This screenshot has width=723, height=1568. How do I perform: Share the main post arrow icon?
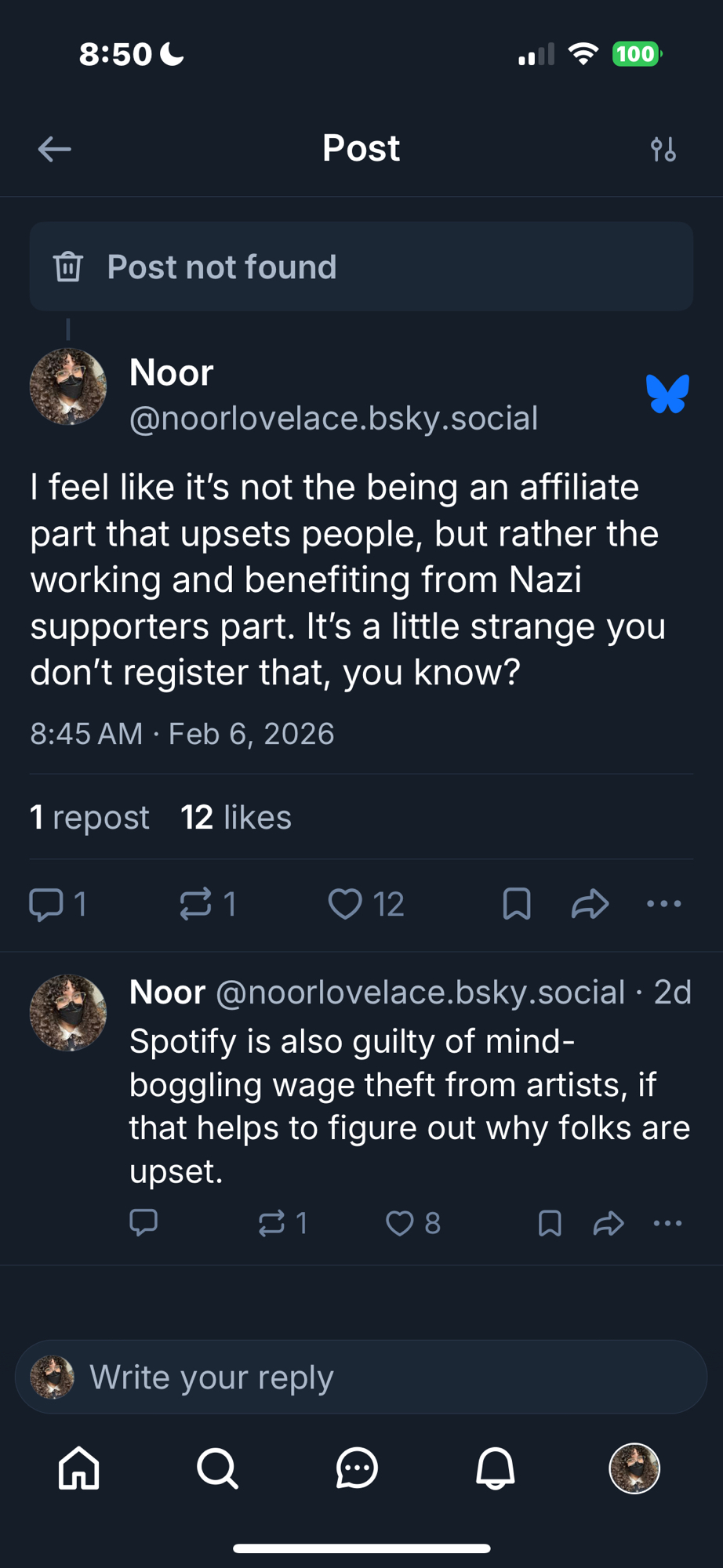590,904
